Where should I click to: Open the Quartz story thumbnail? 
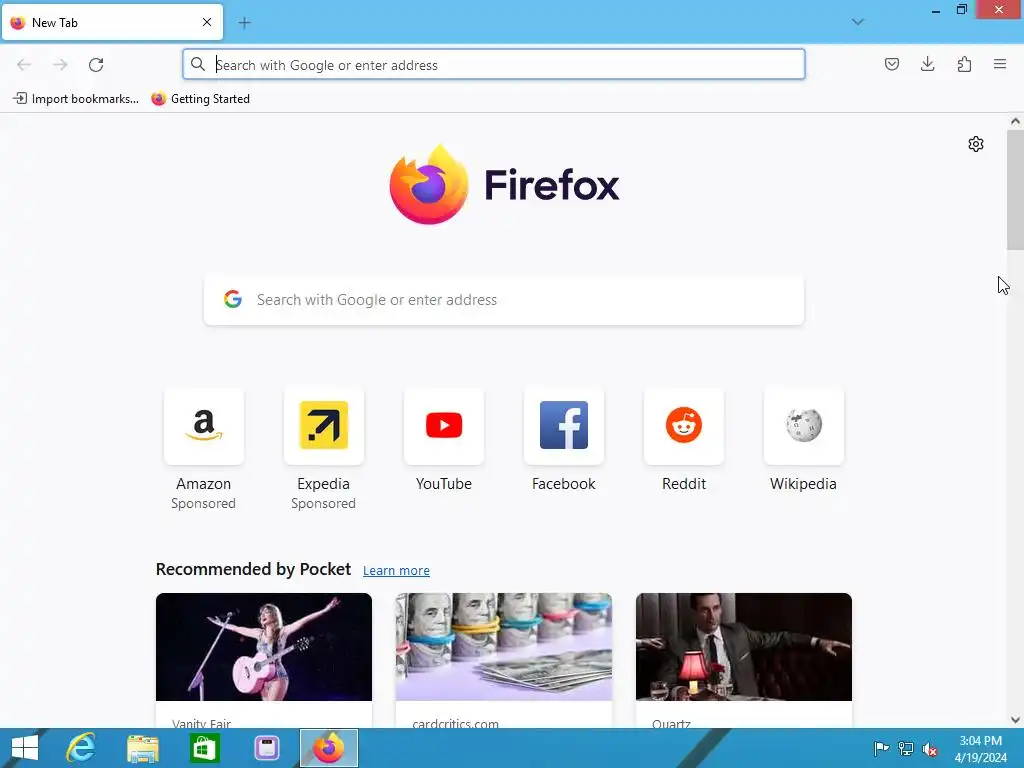(744, 647)
